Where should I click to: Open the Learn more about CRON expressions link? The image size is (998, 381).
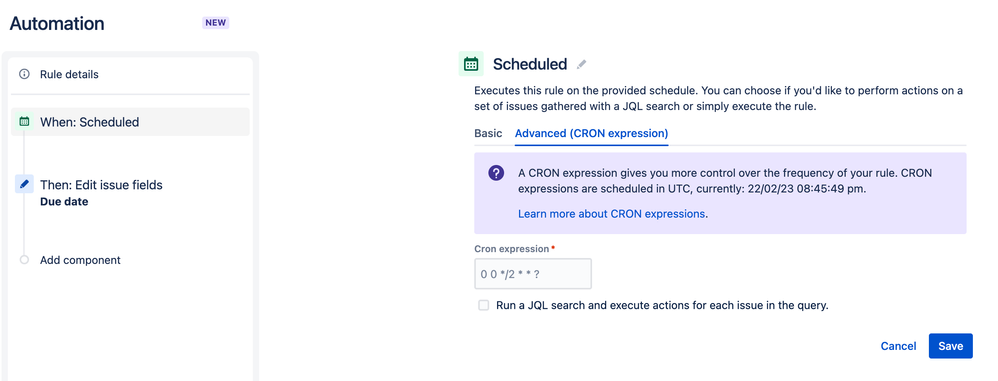click(x=612, y=214)
